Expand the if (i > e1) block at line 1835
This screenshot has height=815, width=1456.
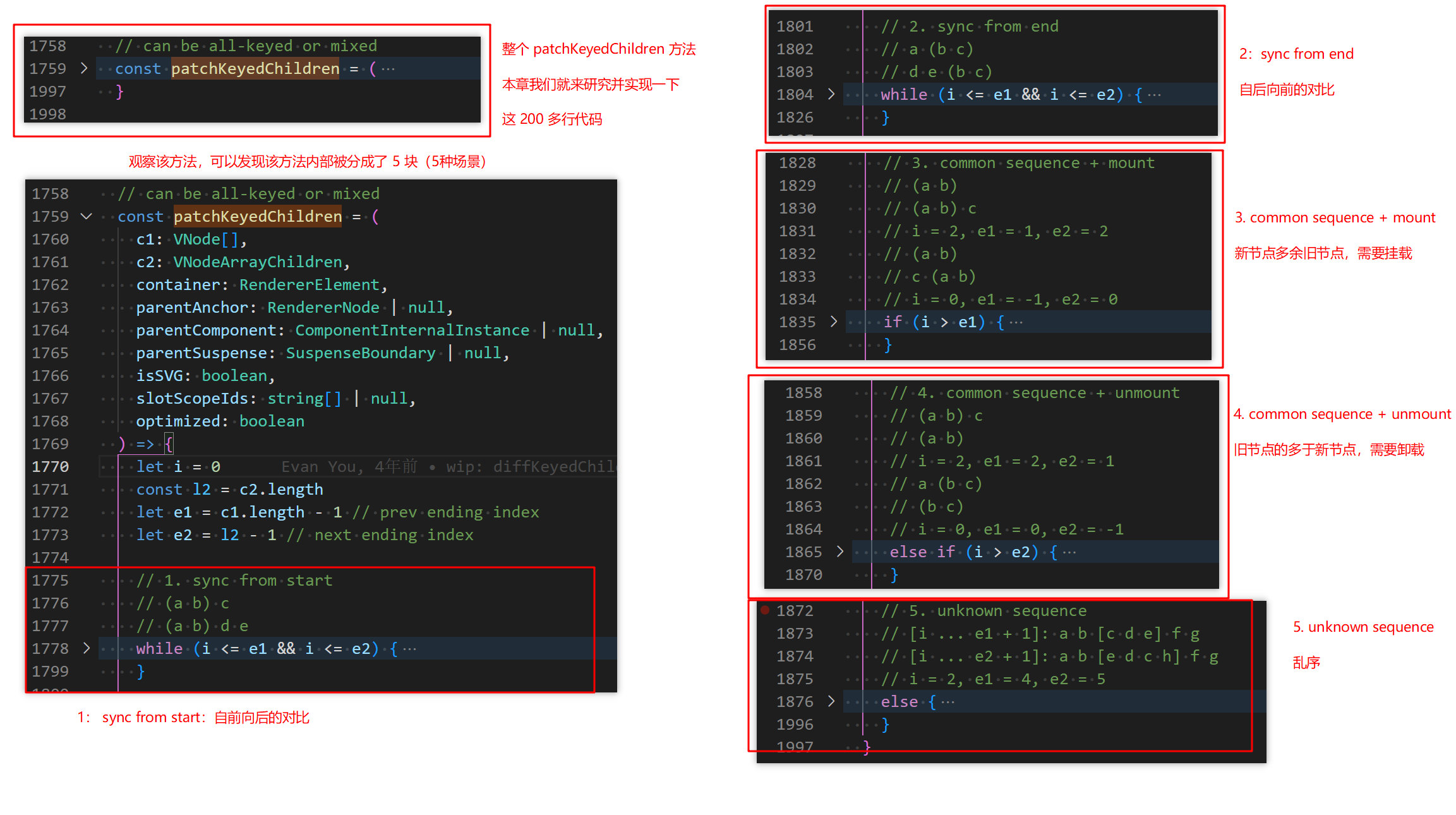tap(834, 322)
